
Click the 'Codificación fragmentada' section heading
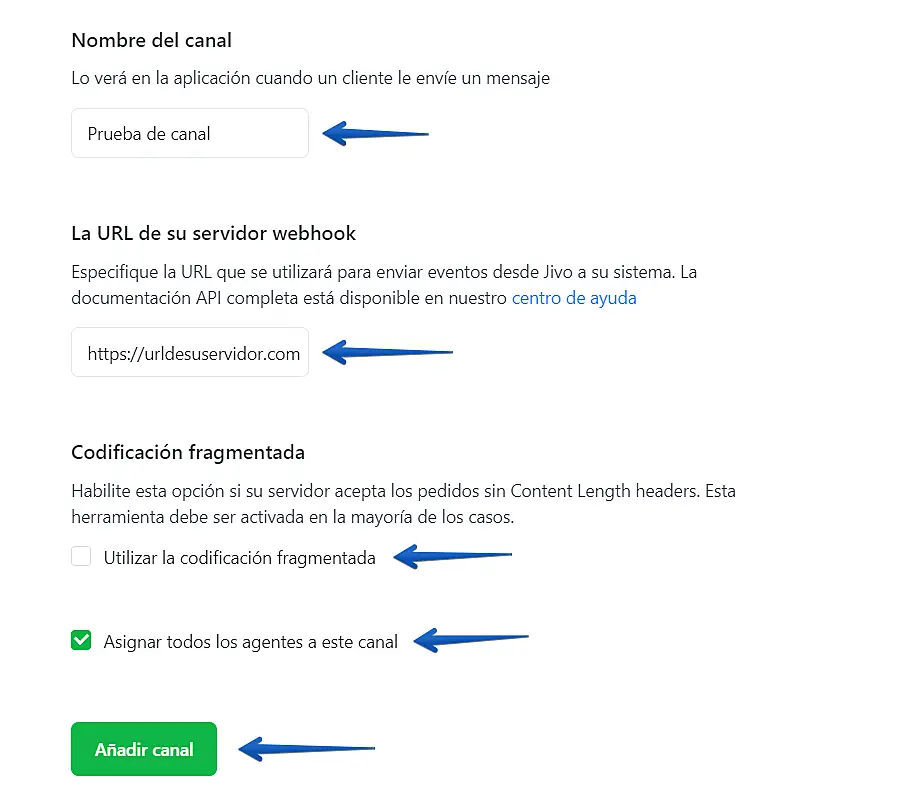click(x=188, y=453)
